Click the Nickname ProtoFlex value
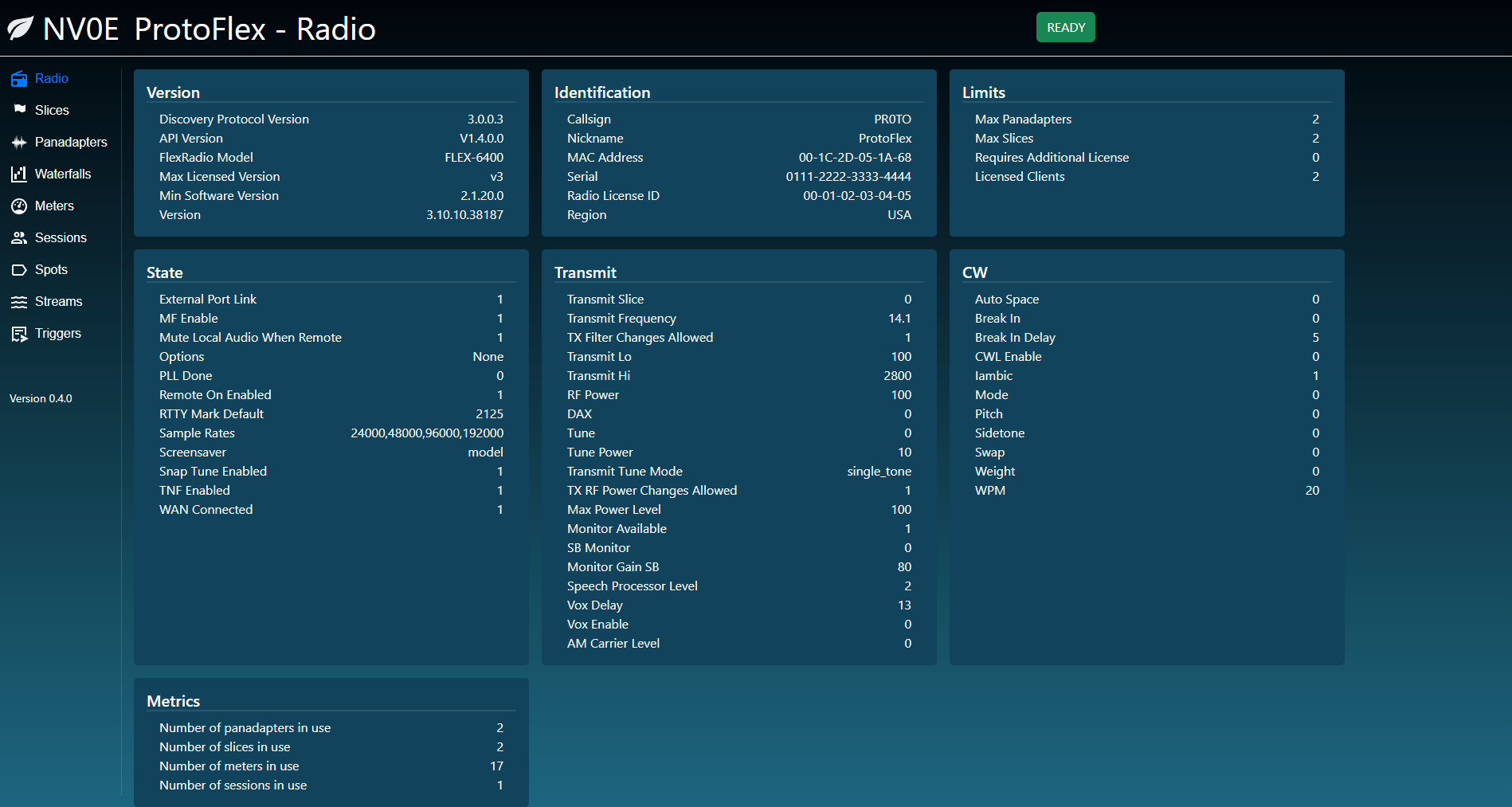Viewport: 1512px width, 807px height. tap(884, 139)
